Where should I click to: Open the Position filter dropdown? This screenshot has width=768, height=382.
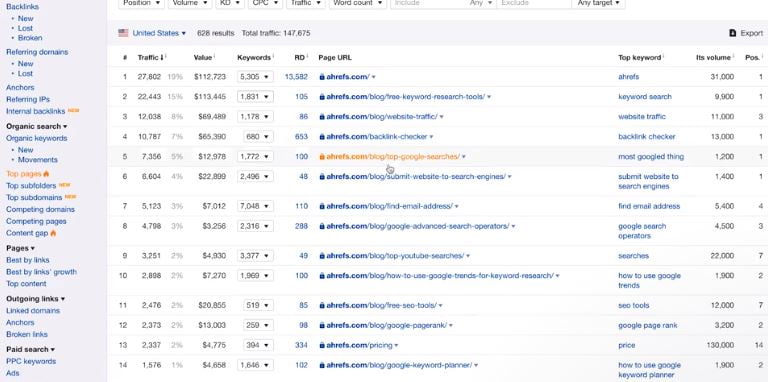coord(141,3)
